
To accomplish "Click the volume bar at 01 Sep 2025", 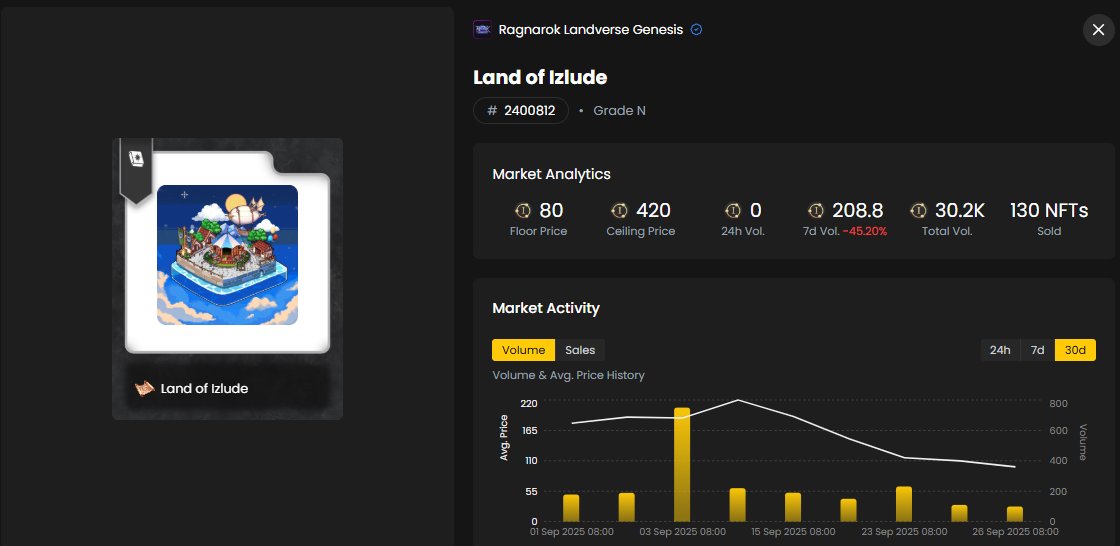I will 571,508.
